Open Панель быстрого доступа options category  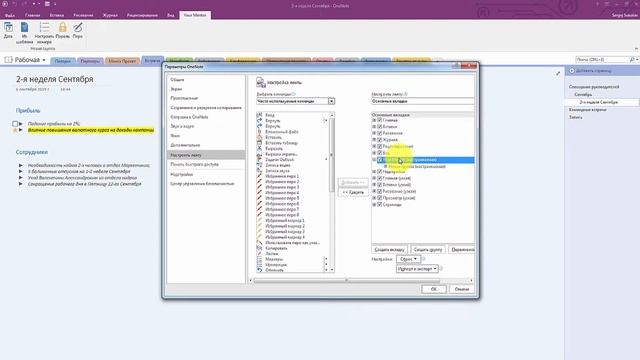point(194,164)
